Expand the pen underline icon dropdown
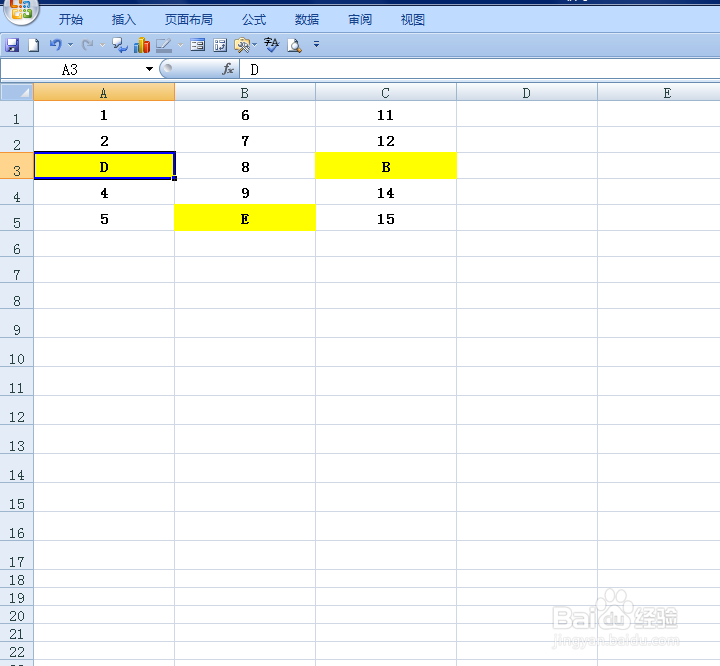The image size is (720, 666). [180, 45]
